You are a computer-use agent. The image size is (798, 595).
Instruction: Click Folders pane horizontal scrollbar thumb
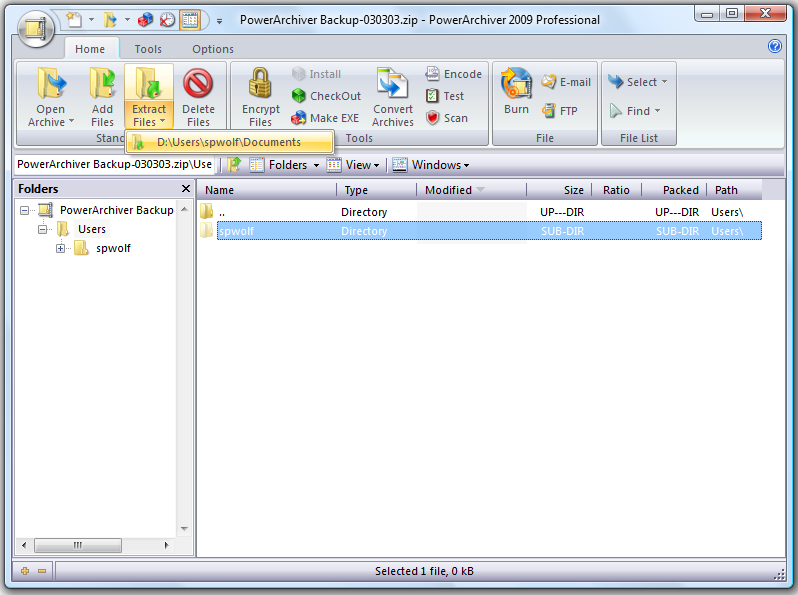coord(78,546)
